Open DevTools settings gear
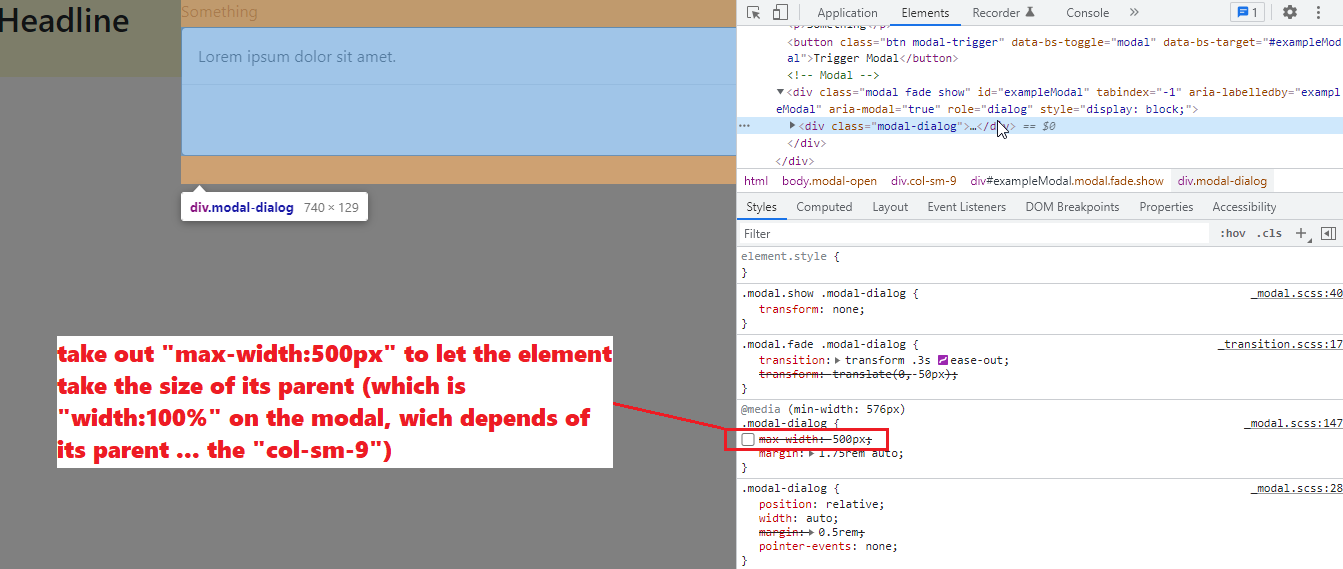This screenshot has height=569, width=1343. [x=1290, y=12]
